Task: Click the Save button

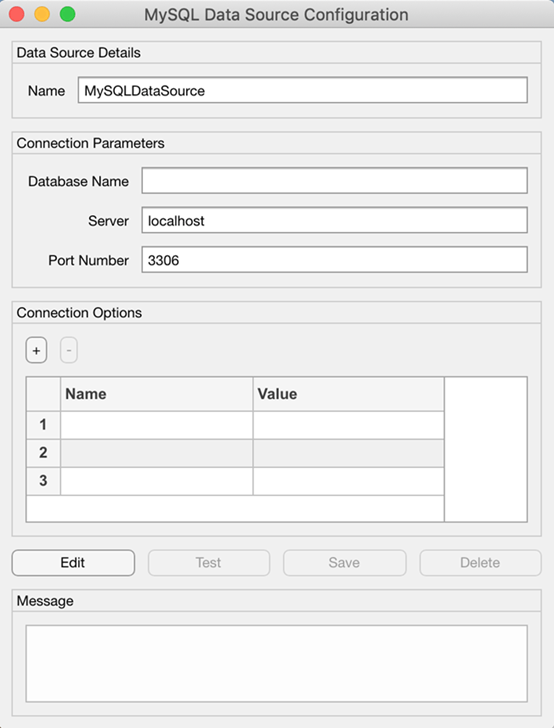Action: (345, 563)
